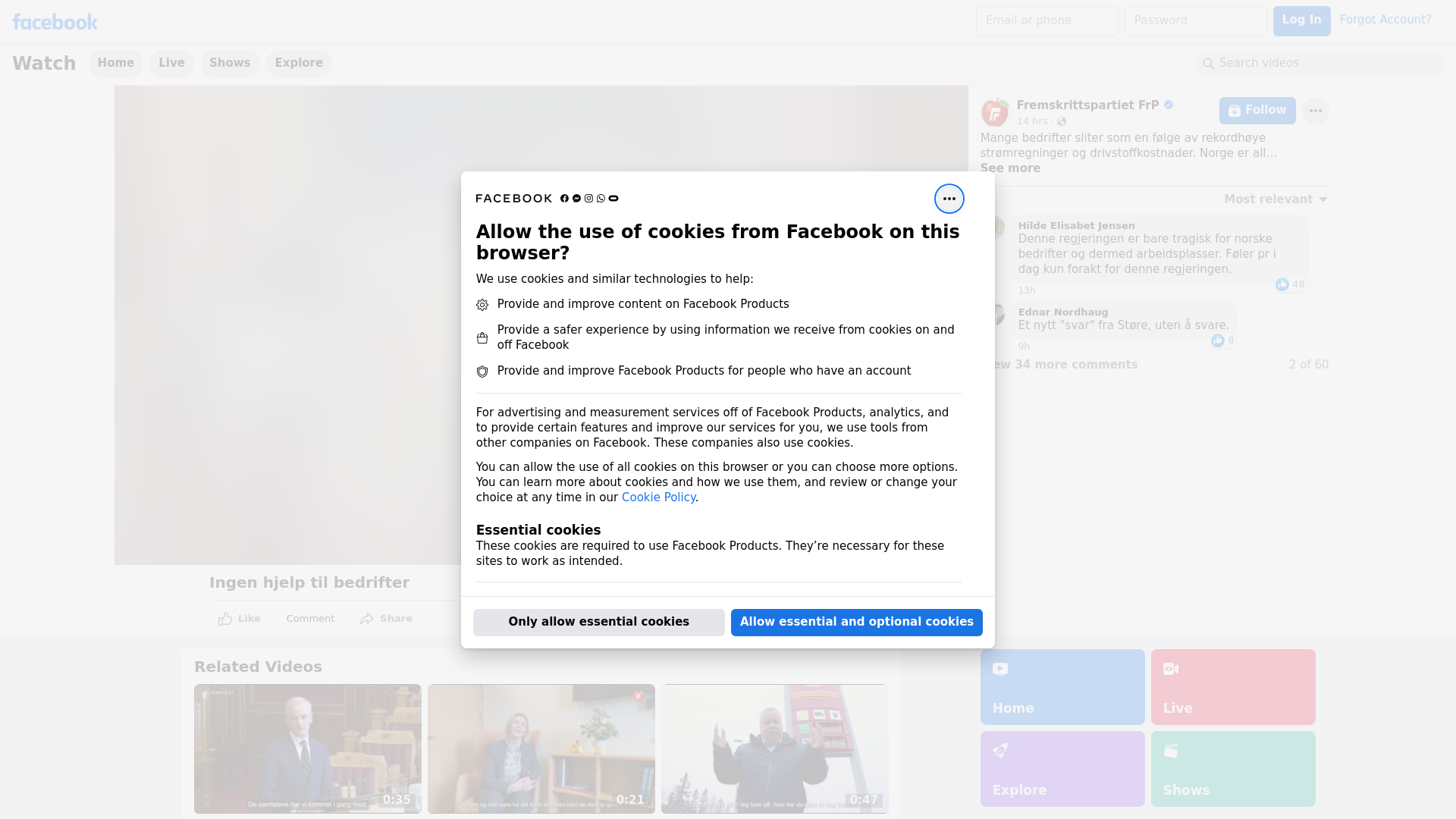This screenshot has height=819, width=1456.
Task: Click the search magnifier icon
Action: click(1208, 64)
